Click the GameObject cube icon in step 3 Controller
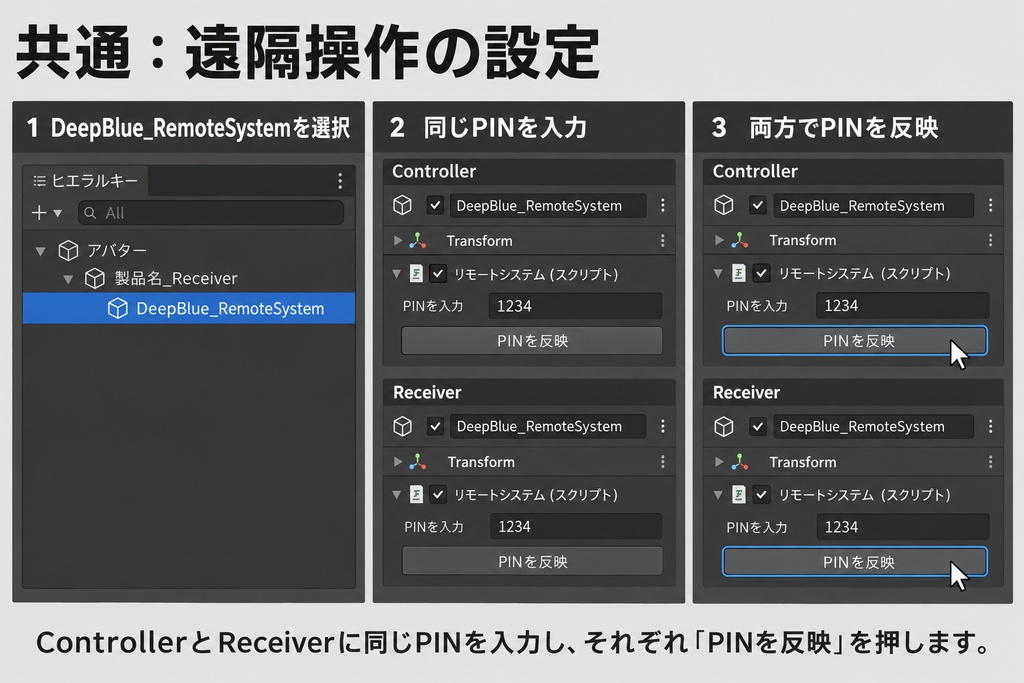 [x=724, y=205]
